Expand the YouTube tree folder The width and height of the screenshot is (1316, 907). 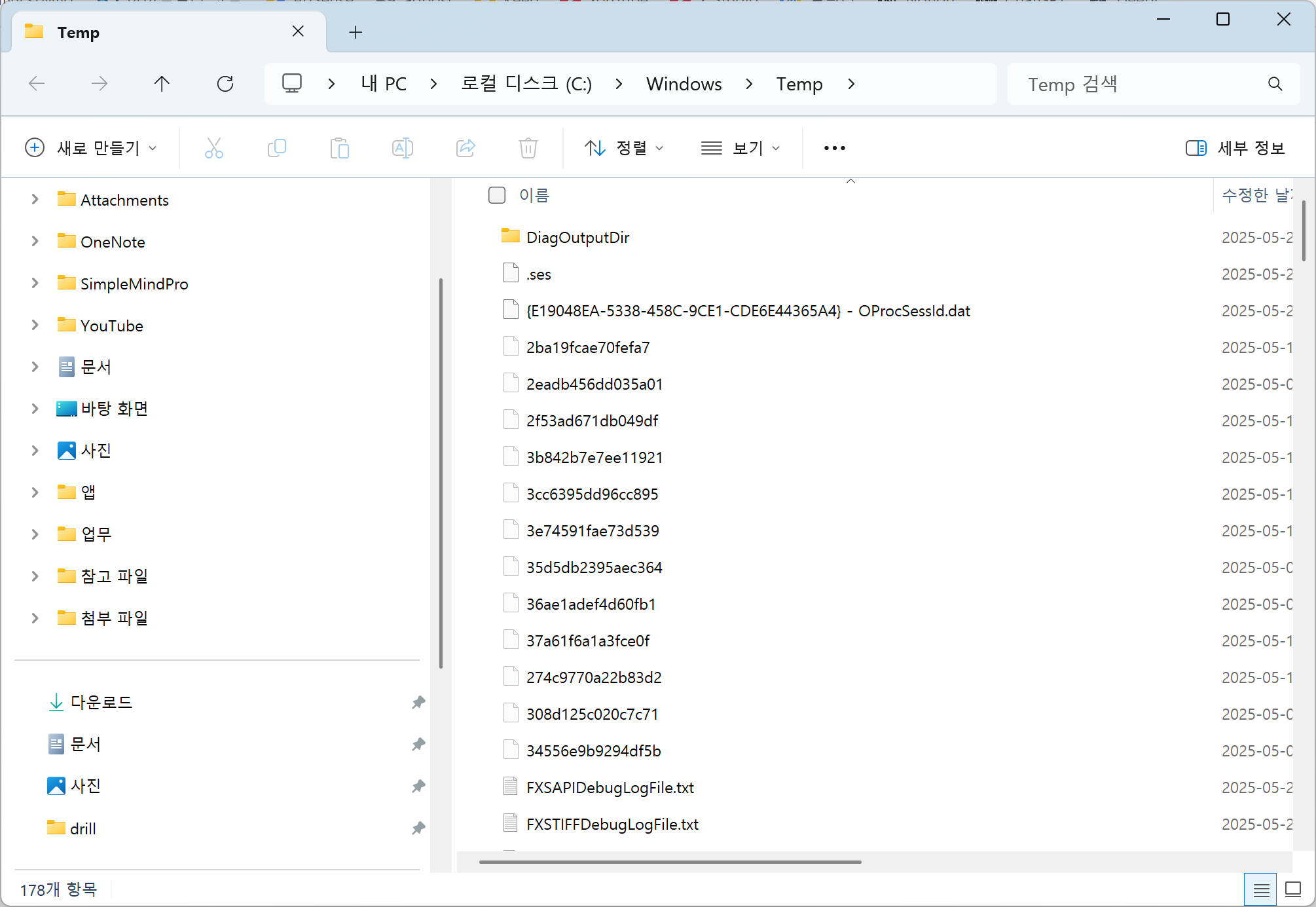tap(35, 325)
